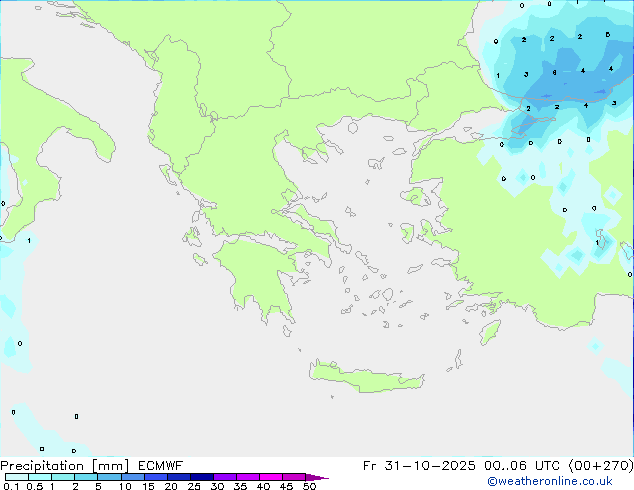634x490 pixels.
Task: Click the date '31-10-2025' text
Action: pos(430,466)
